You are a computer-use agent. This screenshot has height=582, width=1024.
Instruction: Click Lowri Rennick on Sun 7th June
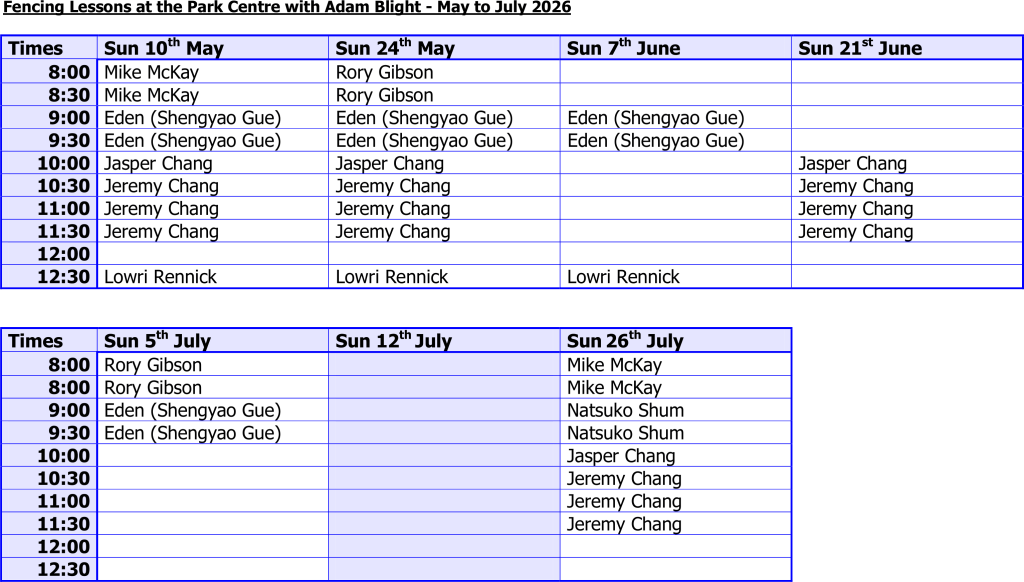623,277
